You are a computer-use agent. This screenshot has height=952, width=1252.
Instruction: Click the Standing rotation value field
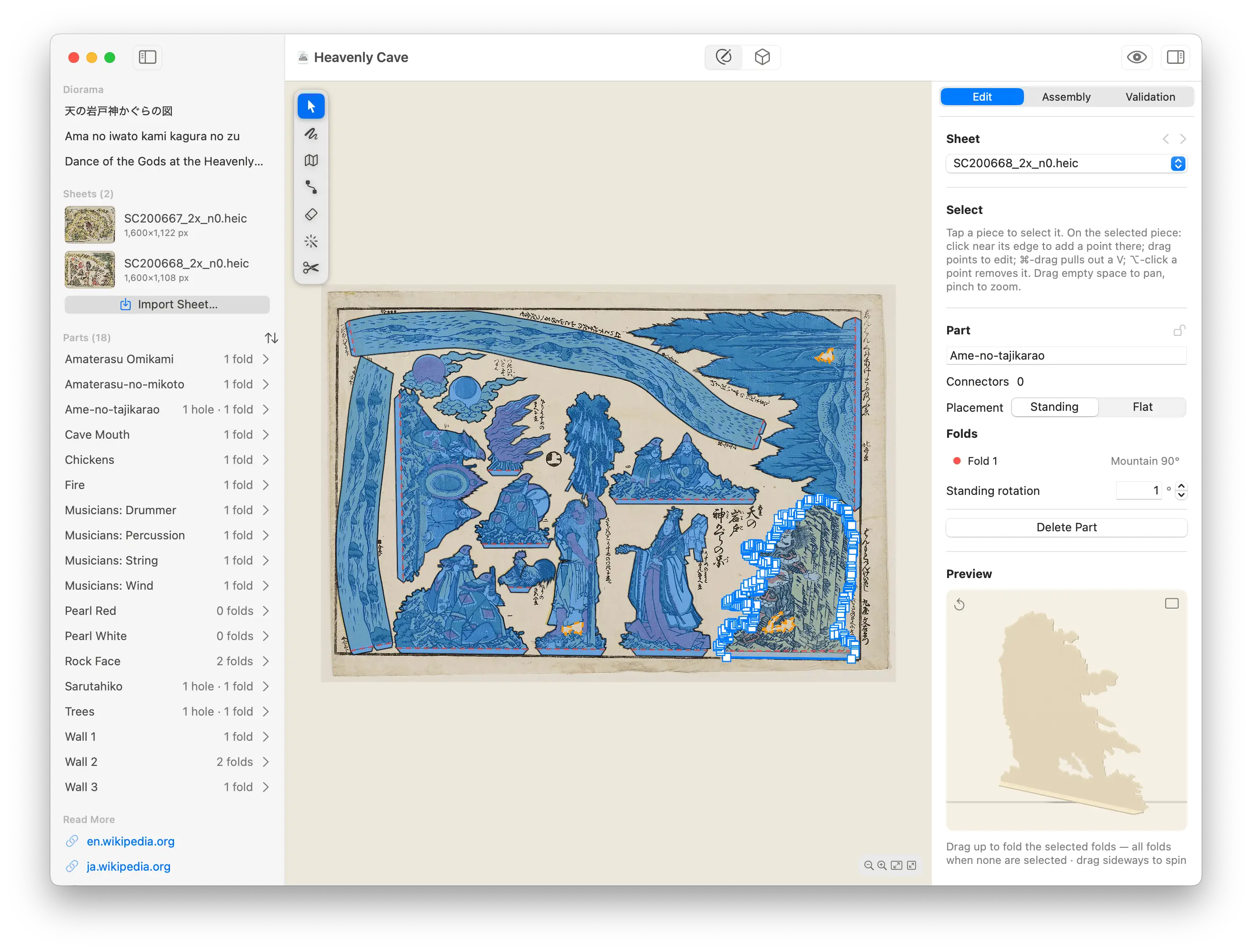tap(1139, 491)
